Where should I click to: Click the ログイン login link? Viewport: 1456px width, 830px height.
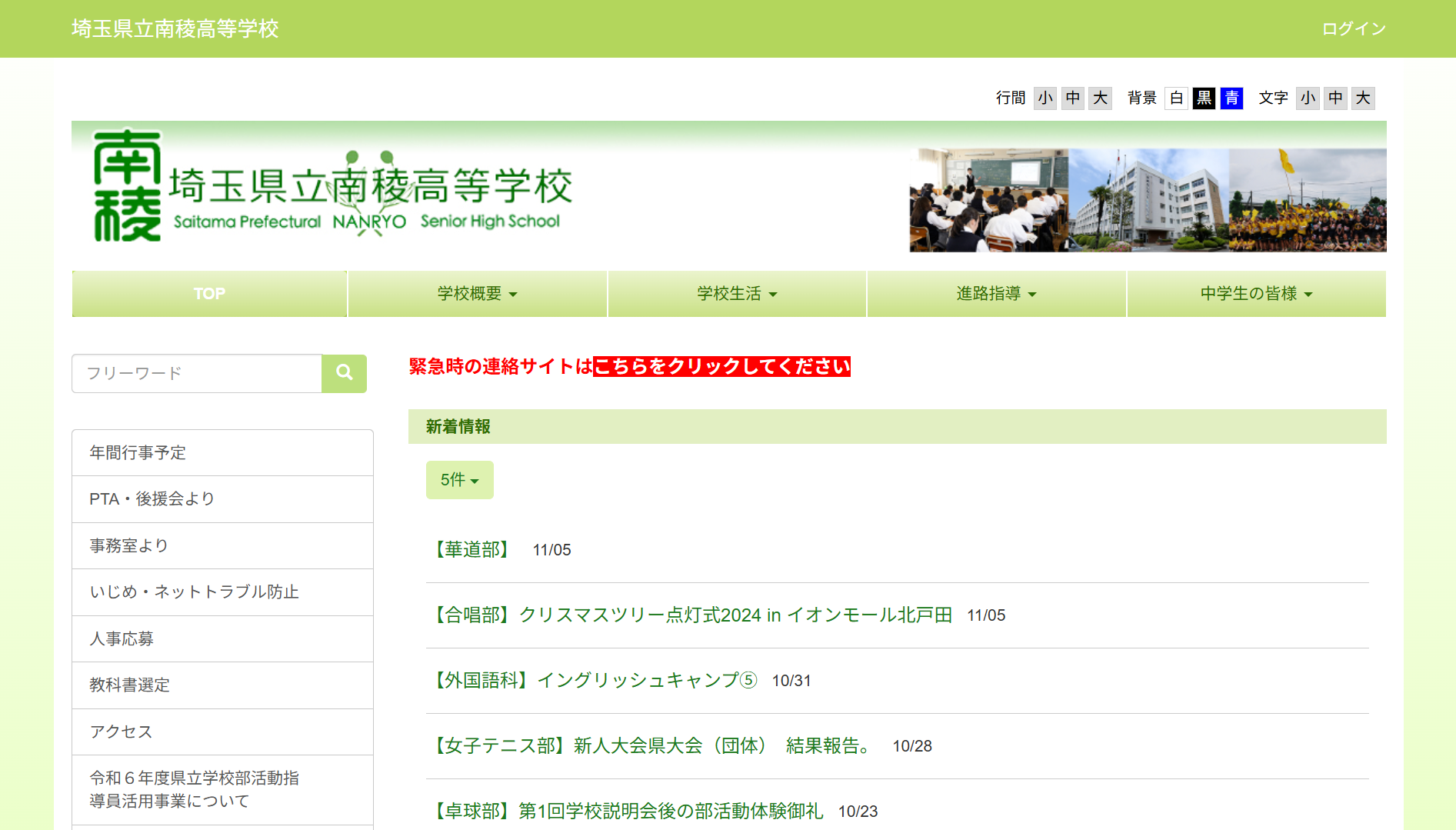1354,28
